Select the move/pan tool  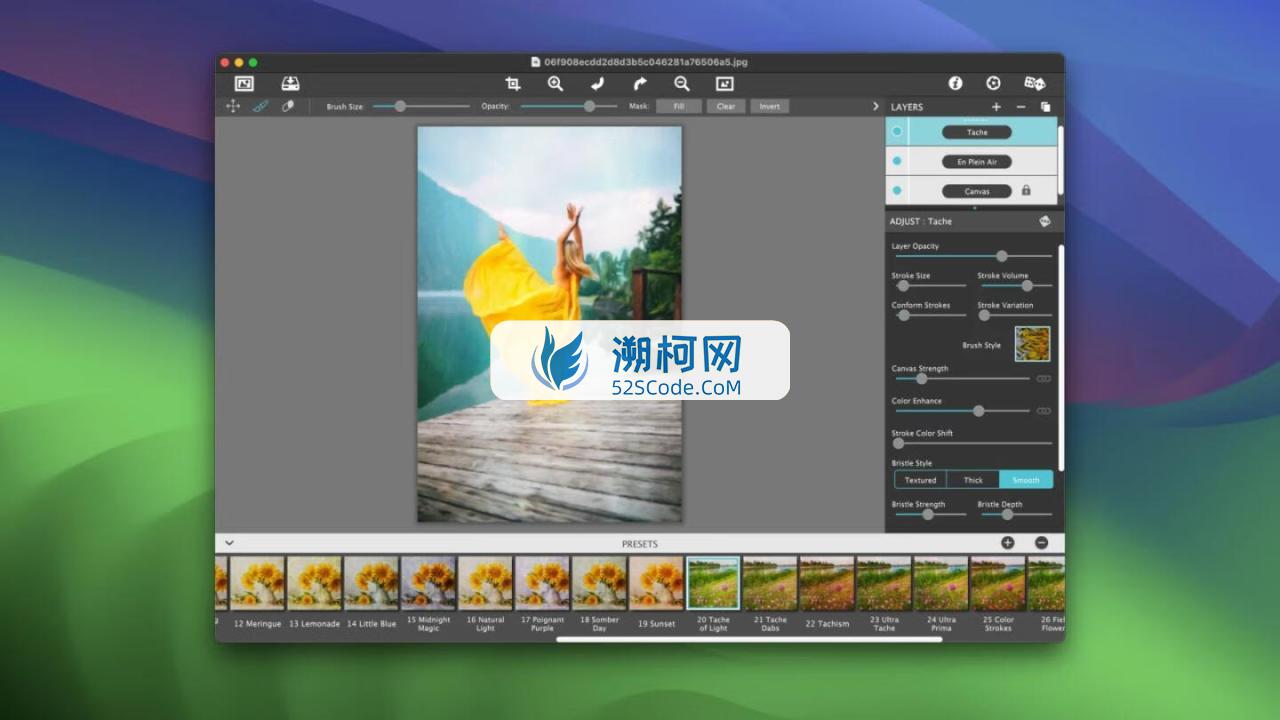[233, 106]
